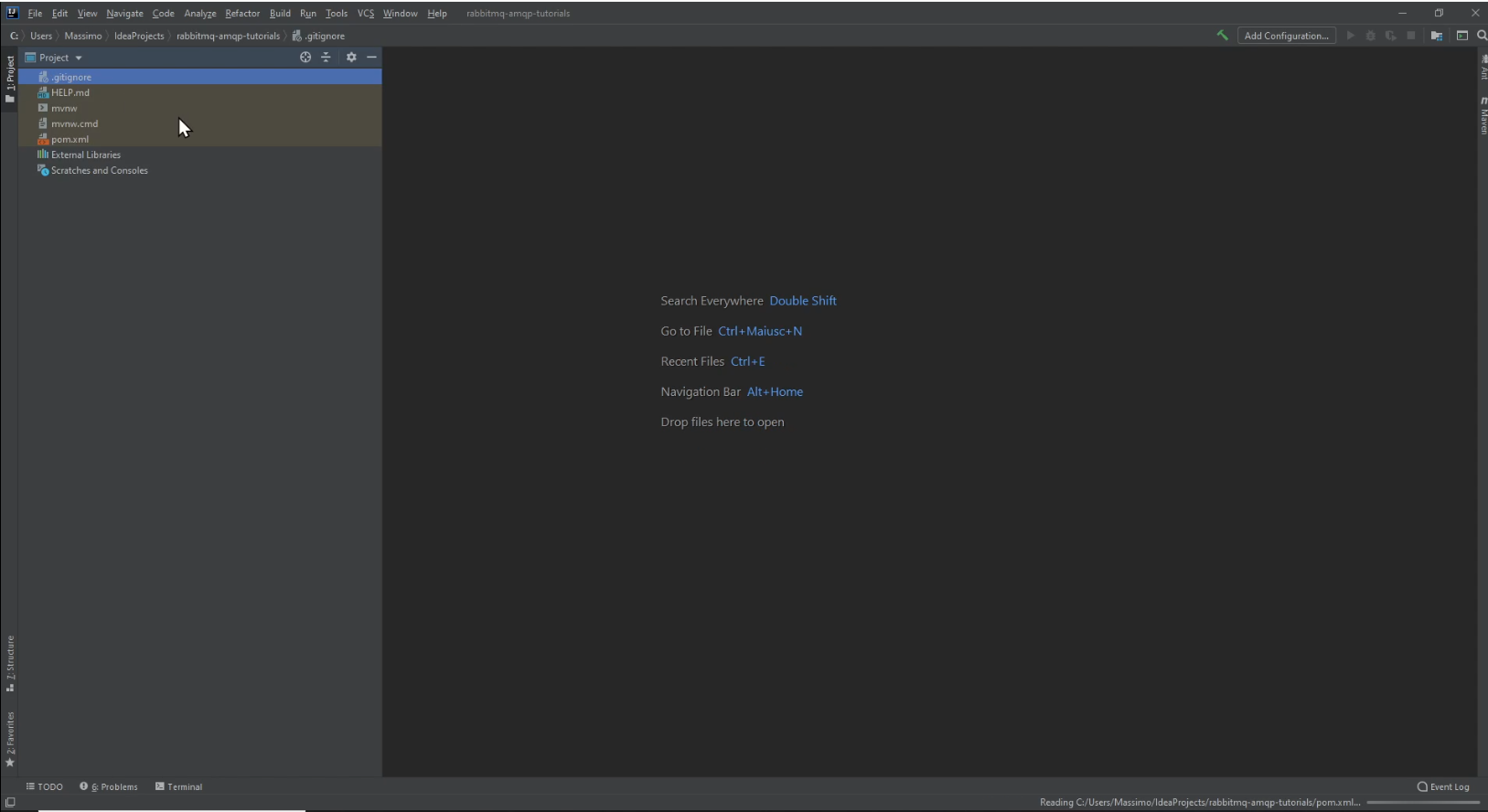Open the Run menu
1488x812 pixels.
(308, 13)
